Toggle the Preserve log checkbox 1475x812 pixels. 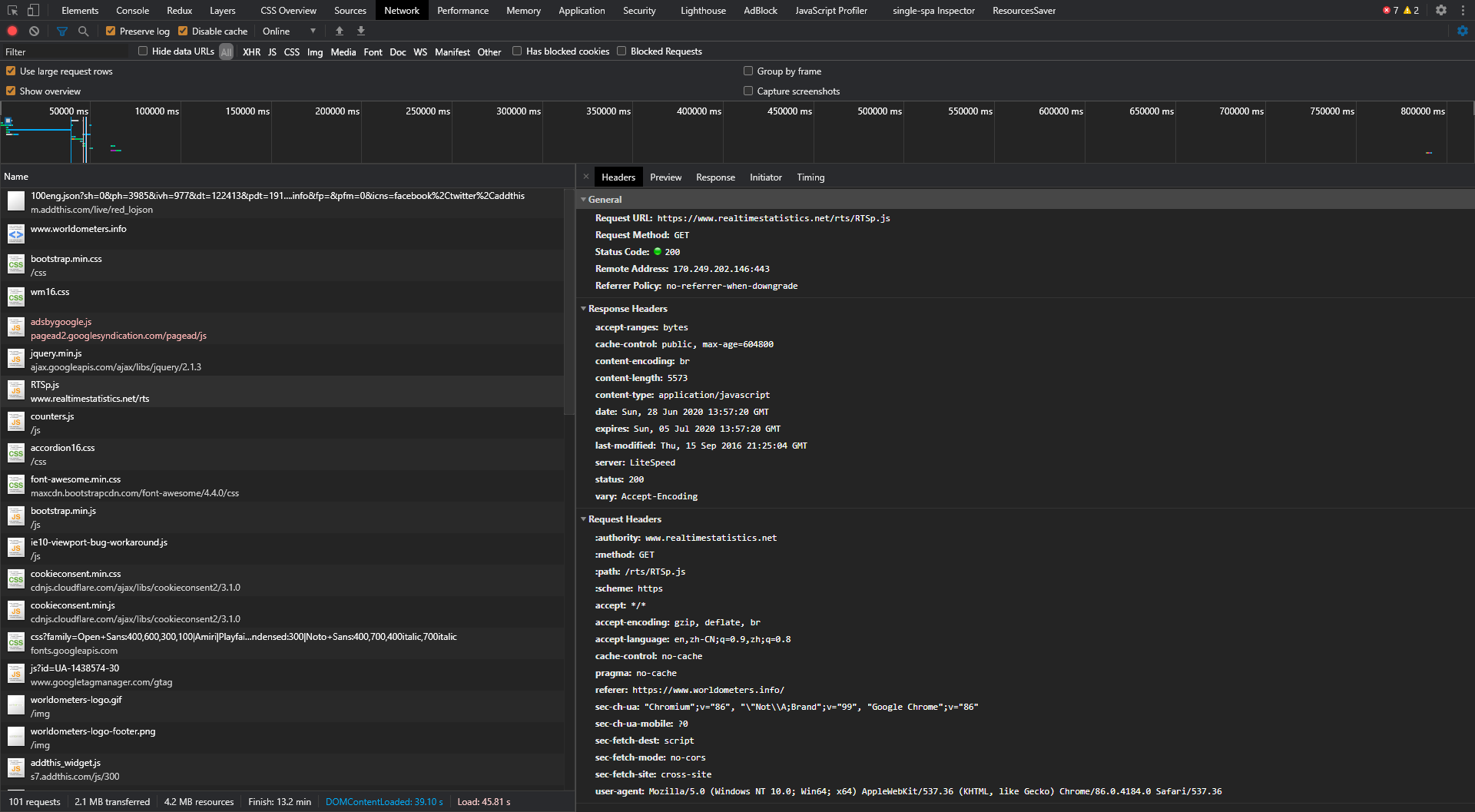(x=111, y=31)
